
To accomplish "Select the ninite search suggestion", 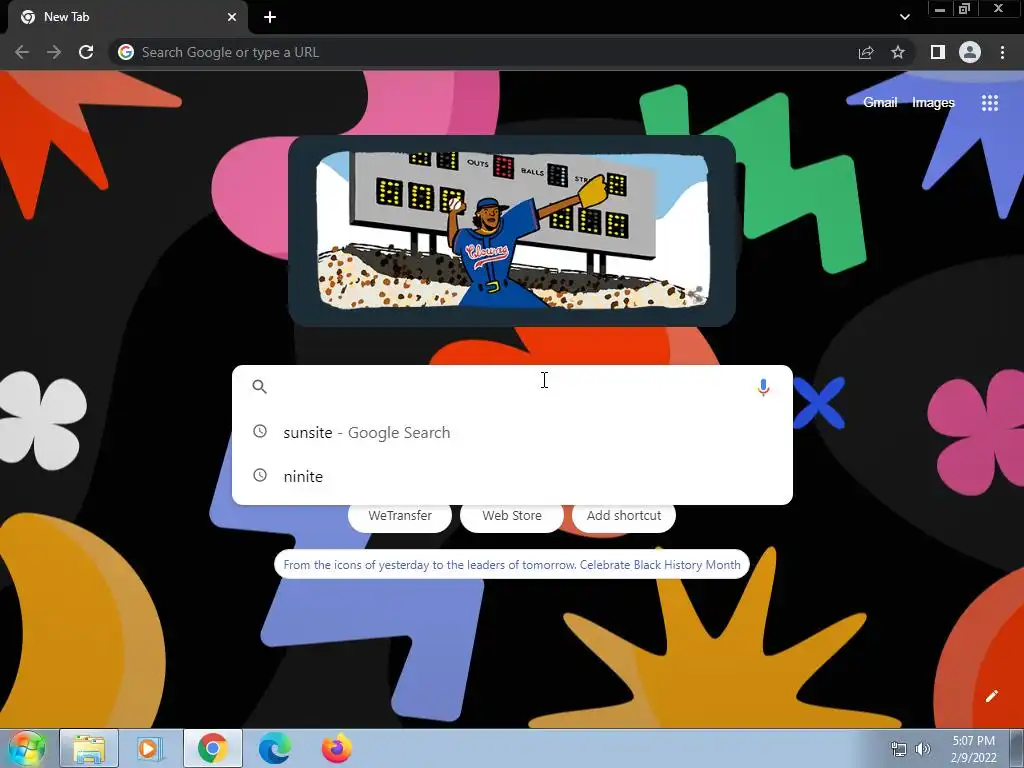I will (512, 476).
